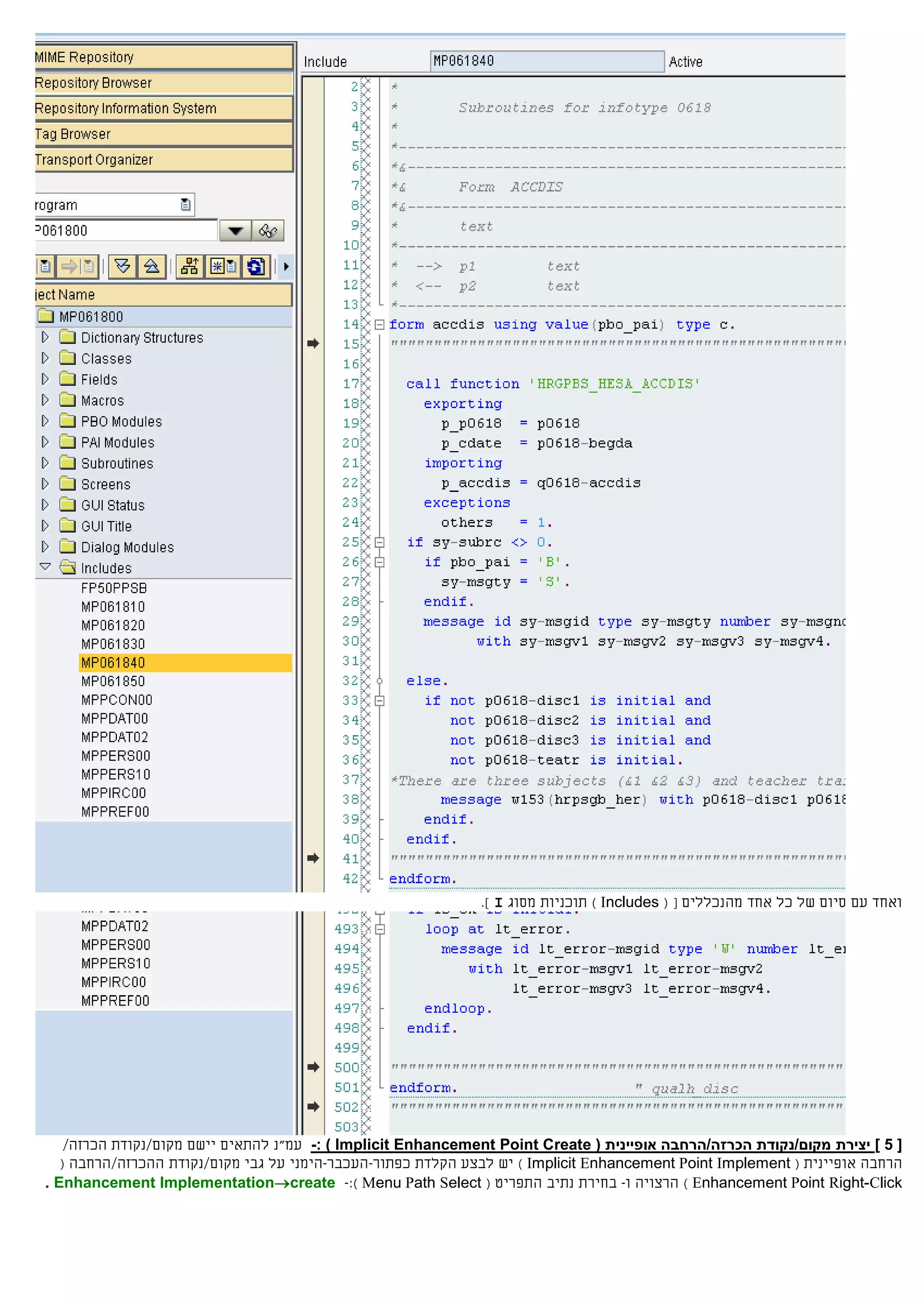Open the Program object type combo box
This screenshot has height=1307, width=924.
[185, 205]
